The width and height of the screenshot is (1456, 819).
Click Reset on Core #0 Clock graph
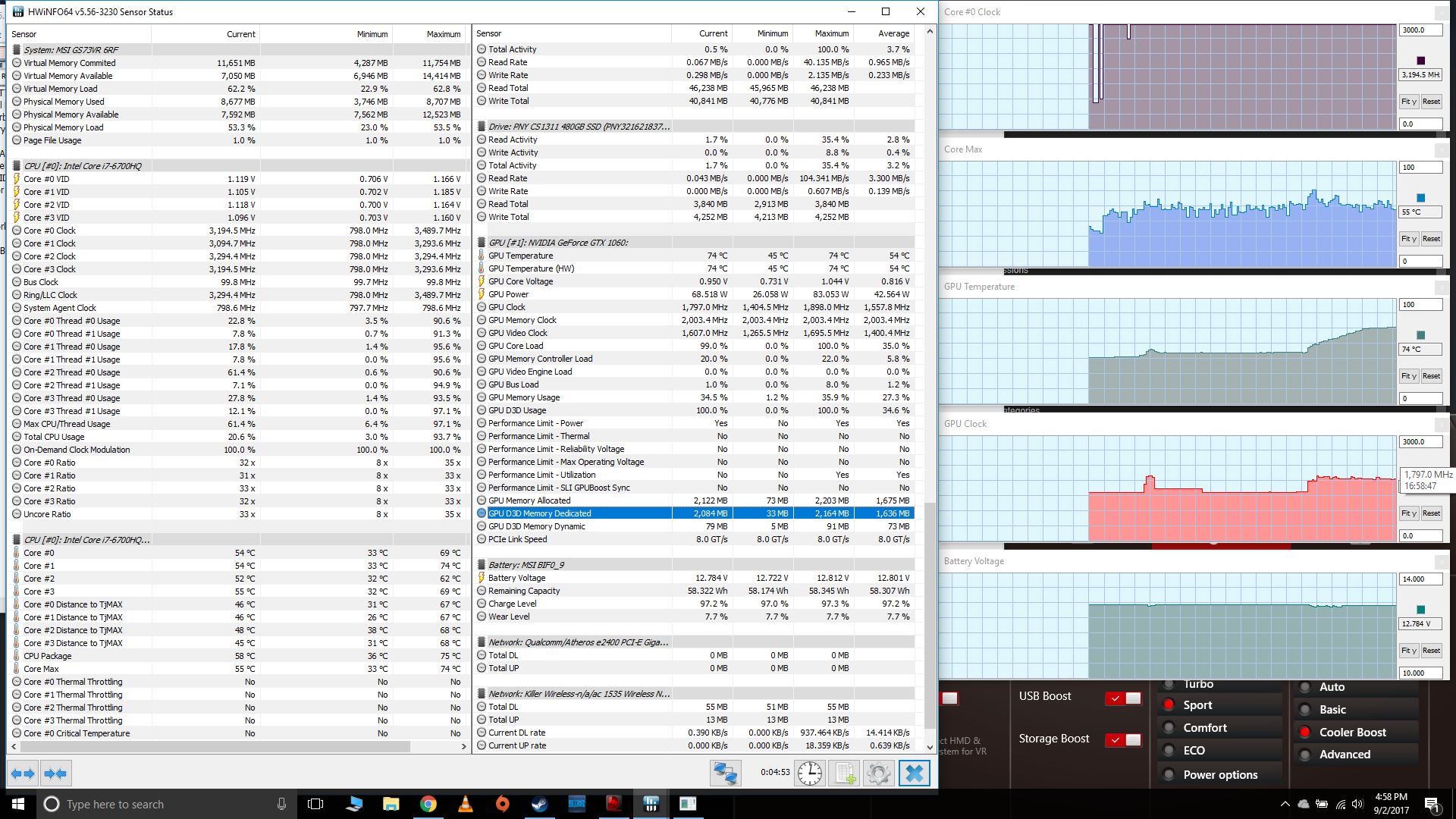(1432, 102)
